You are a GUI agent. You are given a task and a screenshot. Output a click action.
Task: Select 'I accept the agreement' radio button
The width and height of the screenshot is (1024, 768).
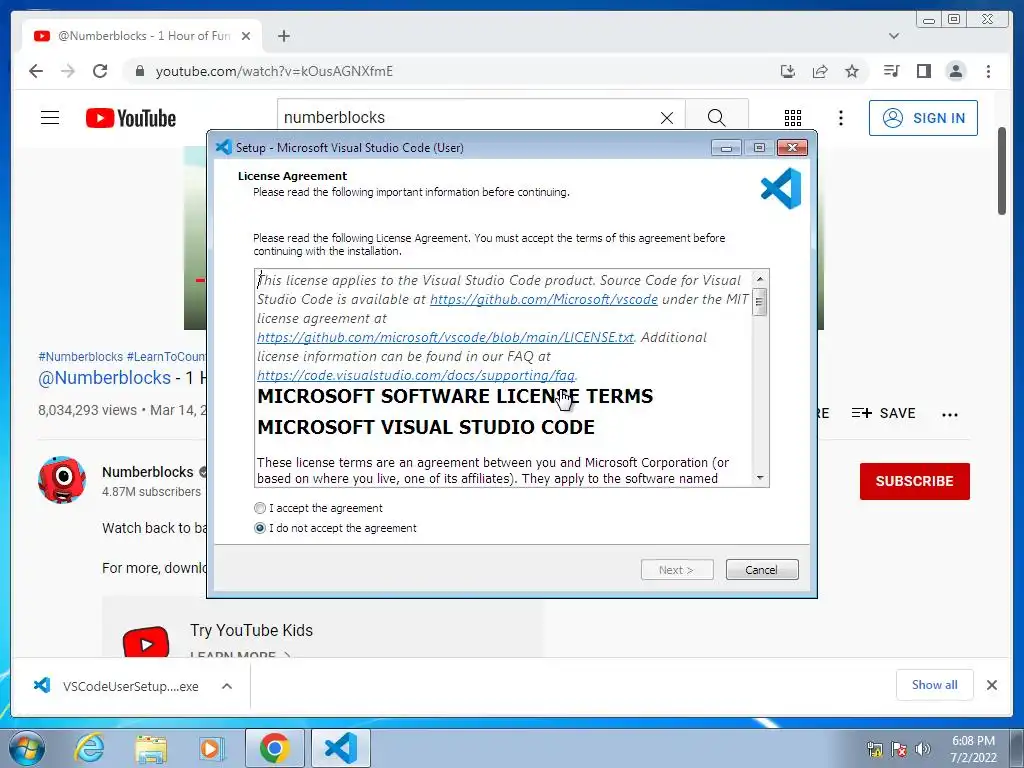point(260,507)
